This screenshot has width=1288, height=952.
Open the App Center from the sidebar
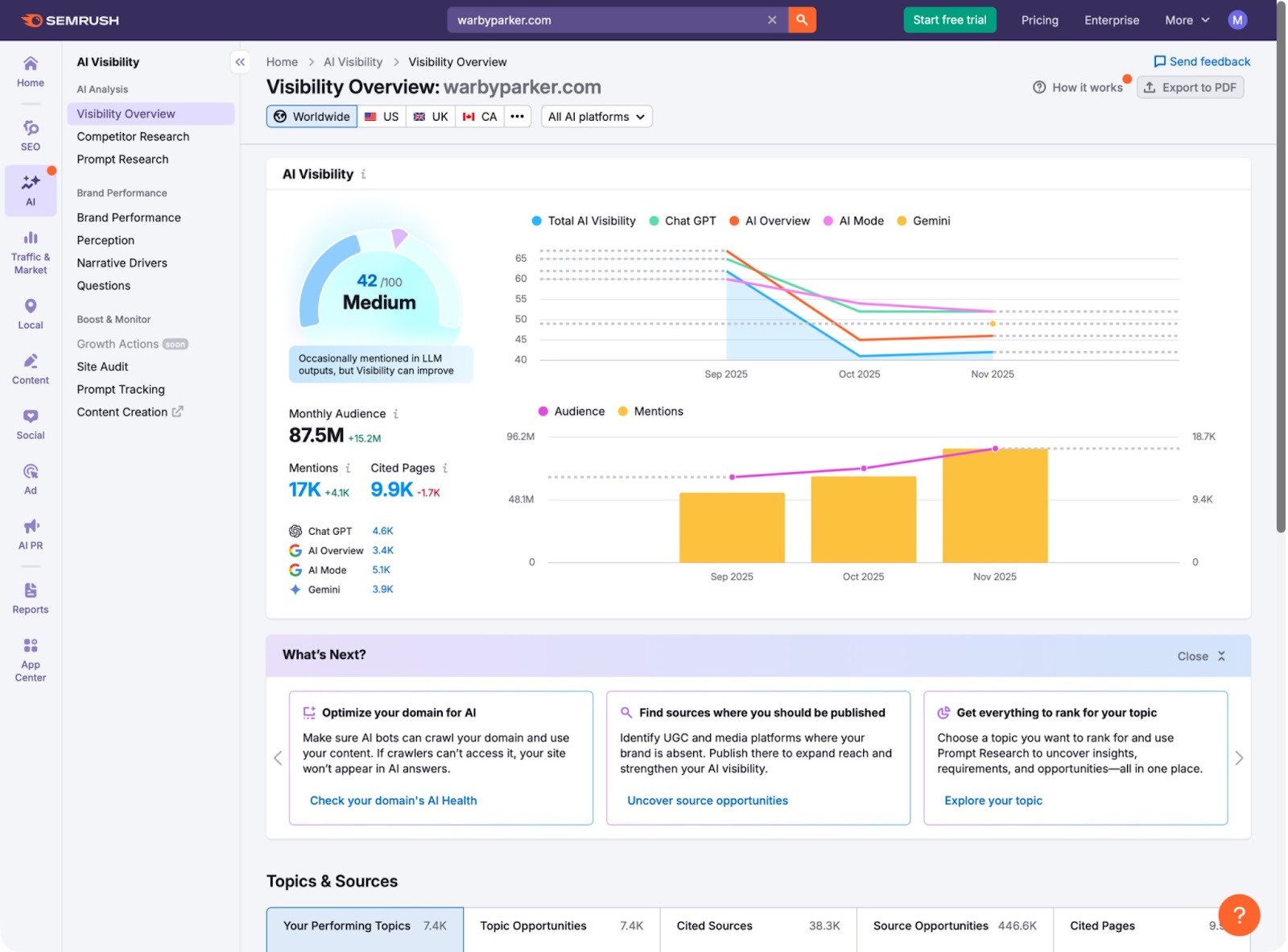(30, 656)
